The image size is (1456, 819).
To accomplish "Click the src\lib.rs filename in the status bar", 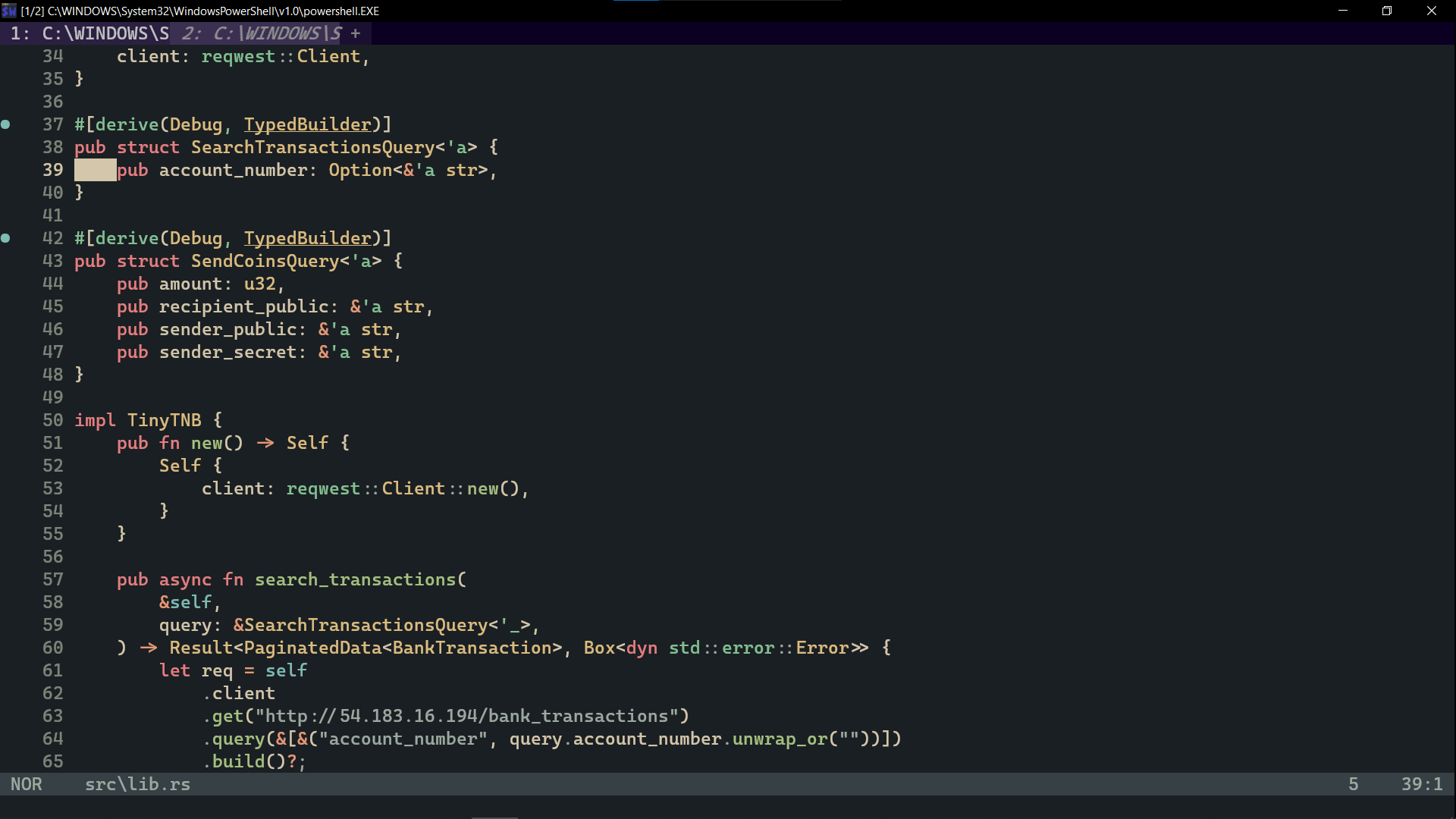I will [x=137, y=784].
